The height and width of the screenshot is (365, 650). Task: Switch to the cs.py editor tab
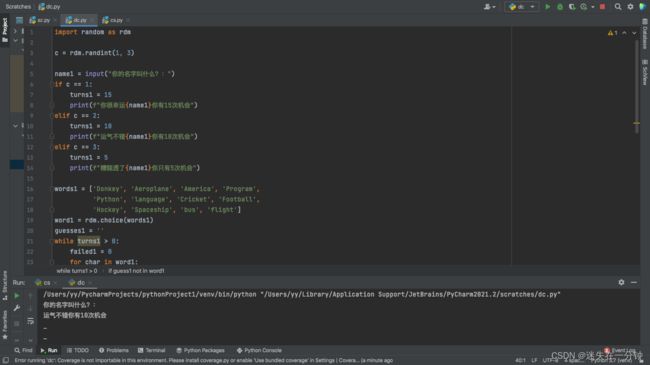tap(115, 20)
